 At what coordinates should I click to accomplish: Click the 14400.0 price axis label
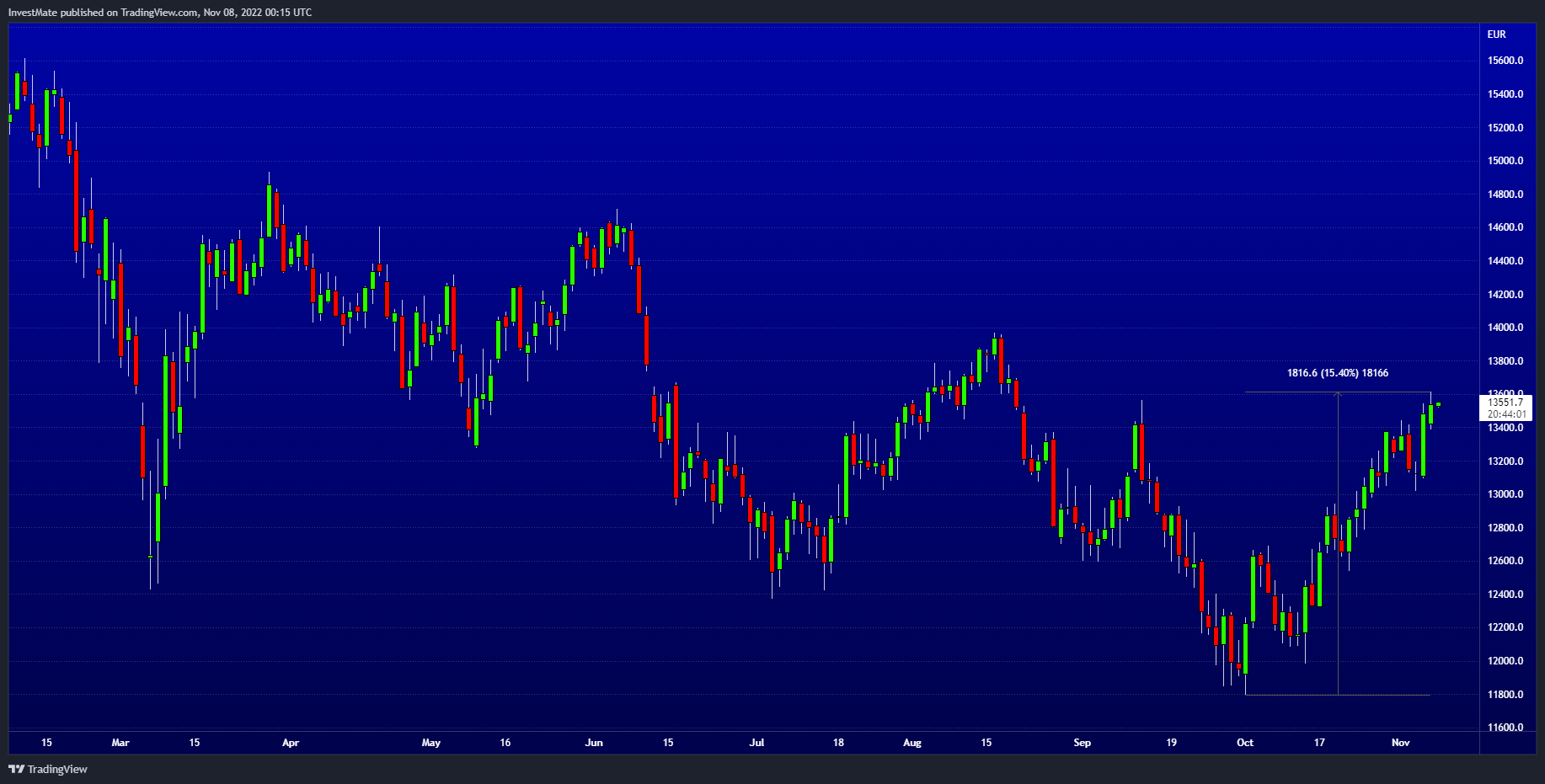tap(1505, 261)
